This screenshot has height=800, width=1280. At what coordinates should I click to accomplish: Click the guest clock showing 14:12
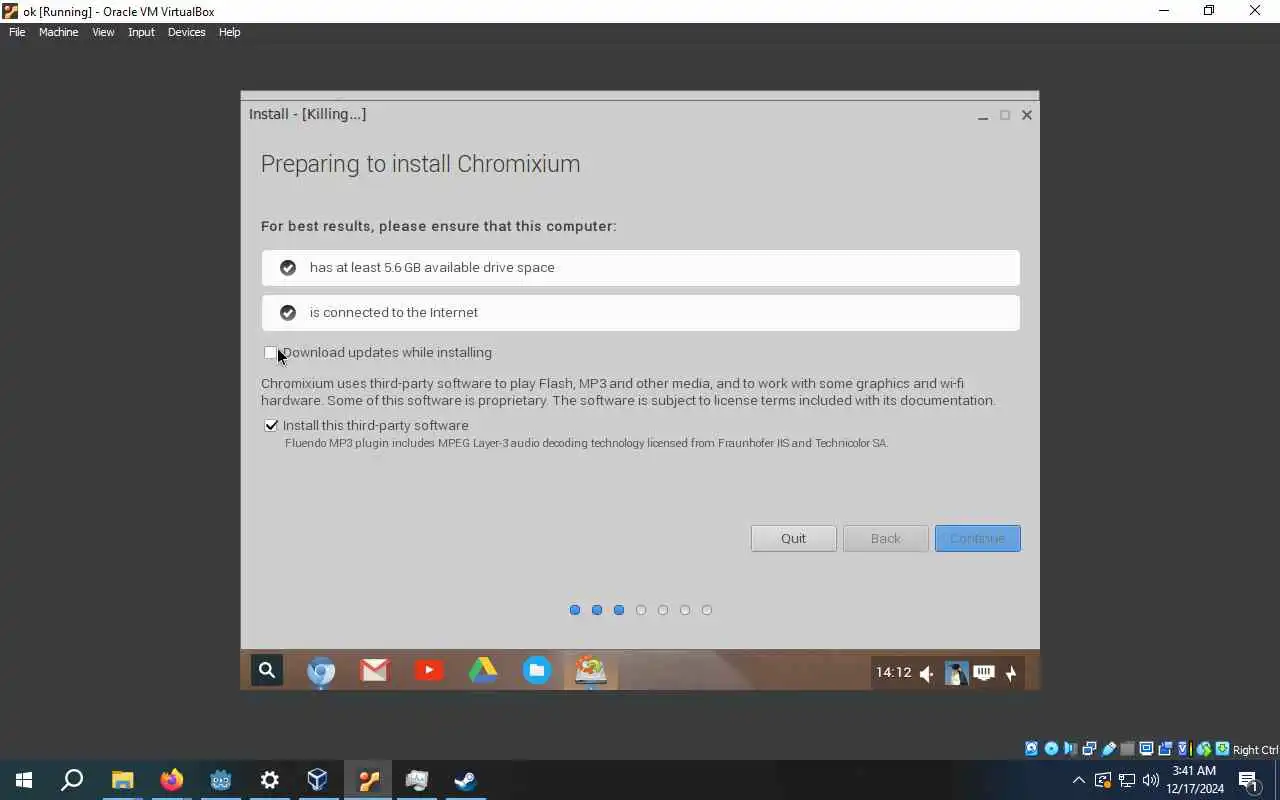coord(893,672)
